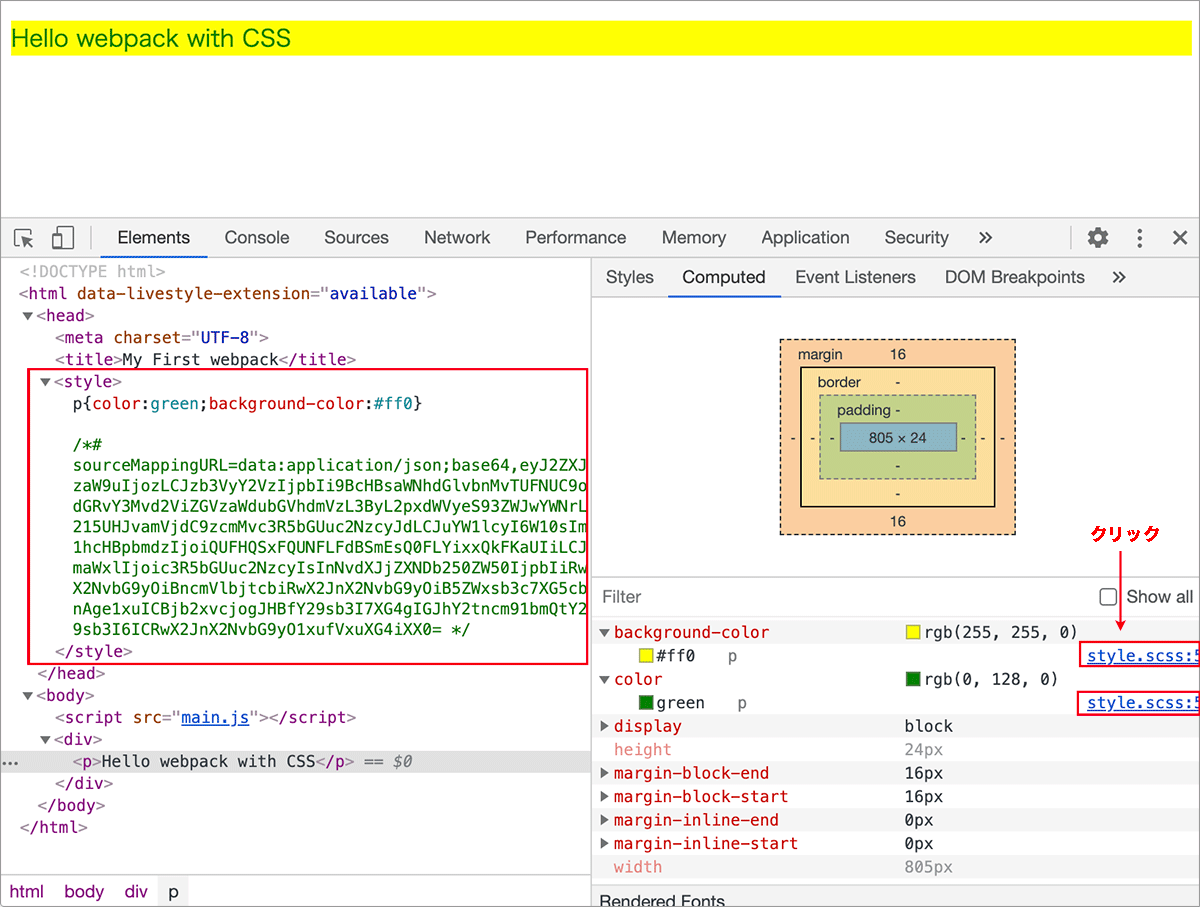Enable the Show all checkbox

pyautogui.click(x=1108, y=597)
